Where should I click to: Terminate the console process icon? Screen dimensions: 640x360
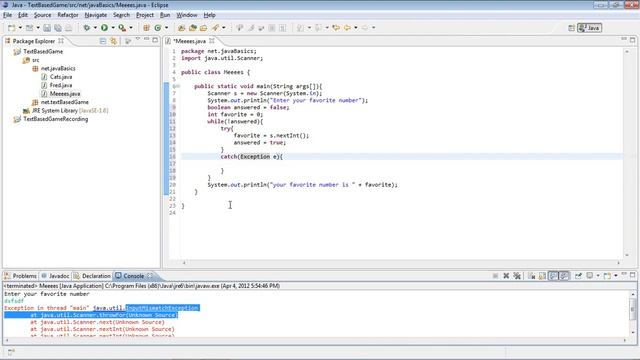click(495, 276)
